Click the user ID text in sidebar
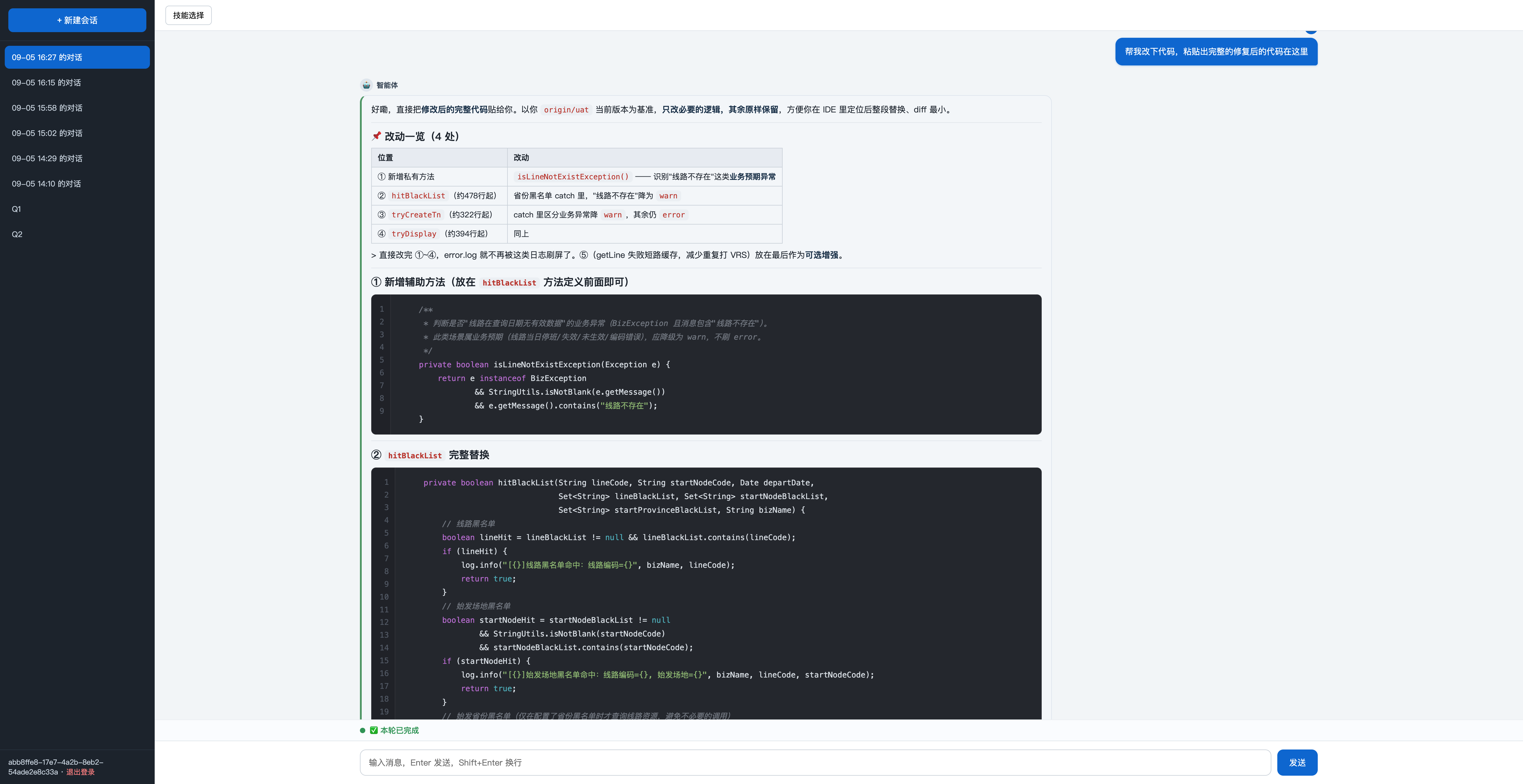Viewport: 1523px width, 784px height. (x=56, y=767)
